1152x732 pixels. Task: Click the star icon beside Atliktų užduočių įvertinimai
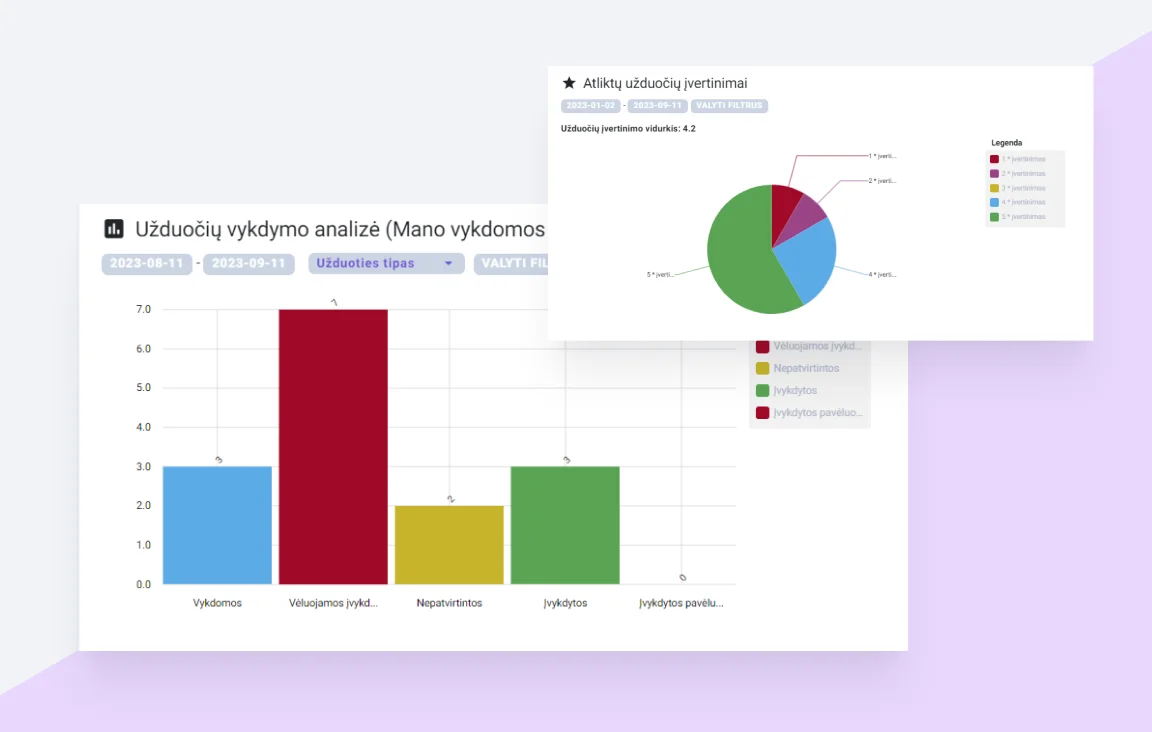coord(569,83)
